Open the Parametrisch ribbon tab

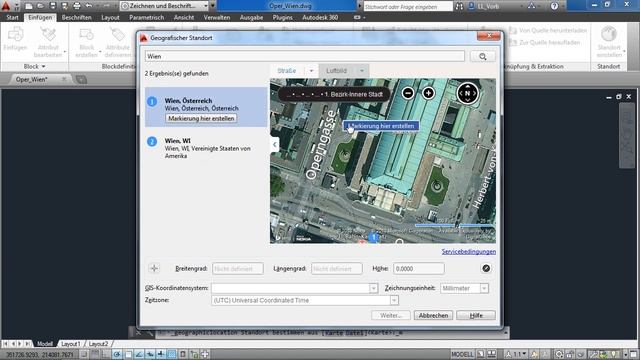point(147,18)
